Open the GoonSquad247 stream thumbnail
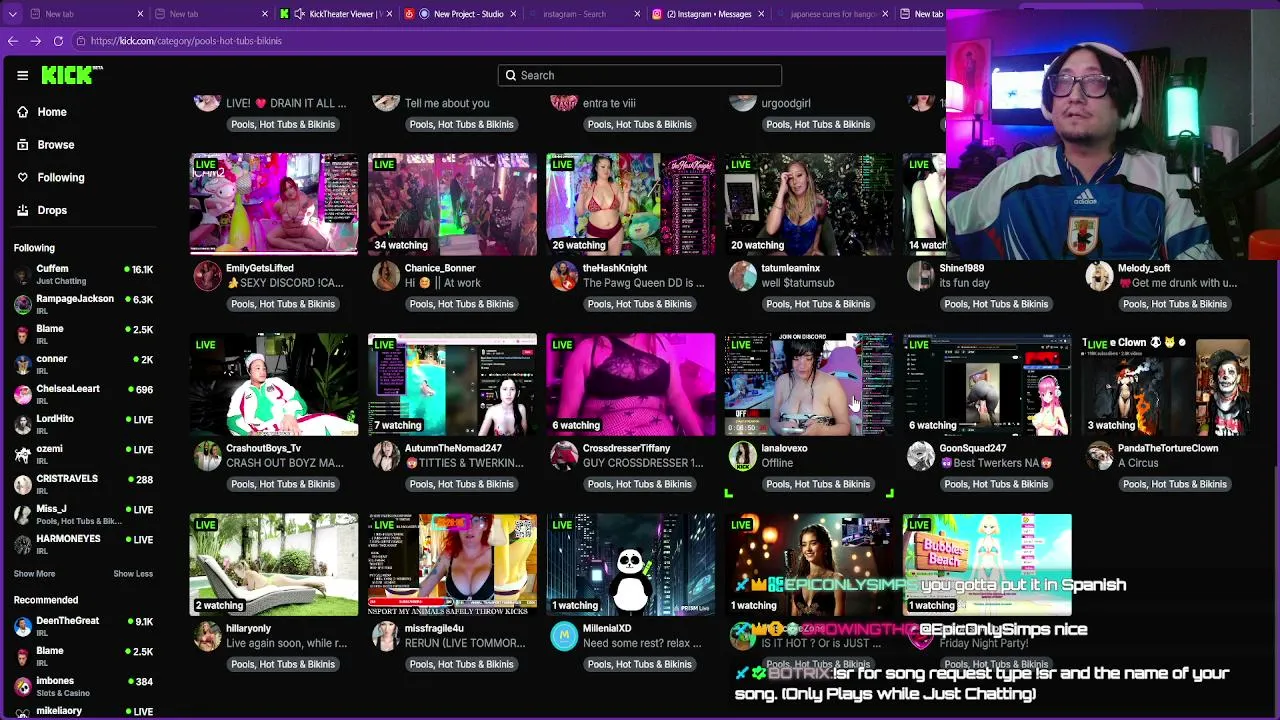Screen dimensions: 1280x720 click(x=987, y=384)
